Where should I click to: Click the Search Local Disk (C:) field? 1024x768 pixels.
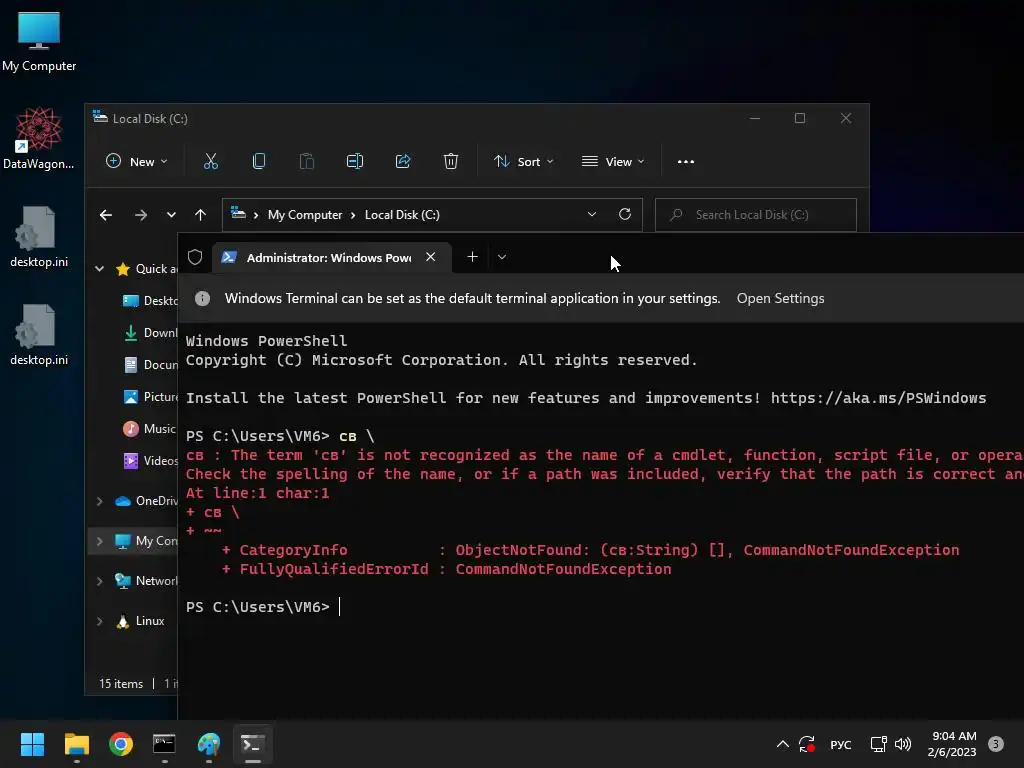pyautogui.click(x=756, y=215)
